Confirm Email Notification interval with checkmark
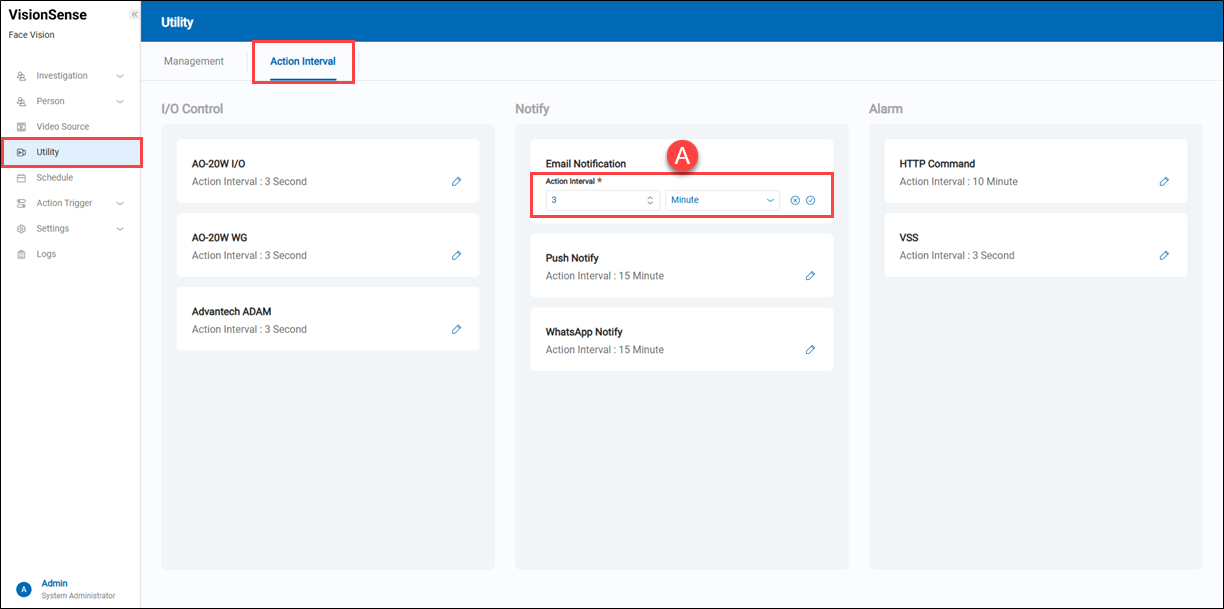This screenshot has width=1224, height=609. (x=811, y=200)
